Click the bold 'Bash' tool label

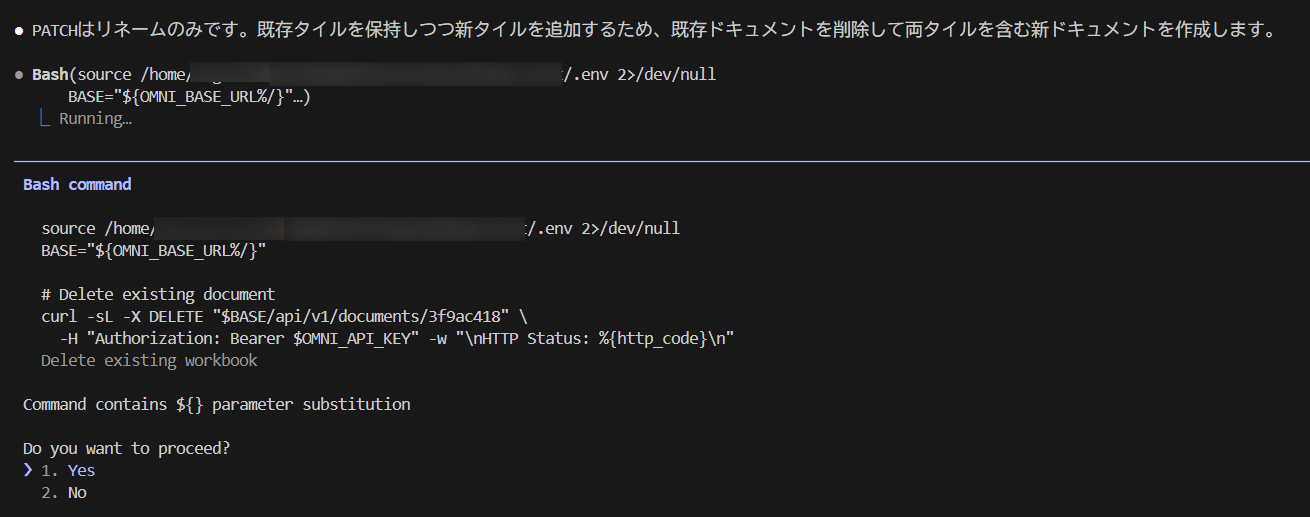[x=50, y=74]
